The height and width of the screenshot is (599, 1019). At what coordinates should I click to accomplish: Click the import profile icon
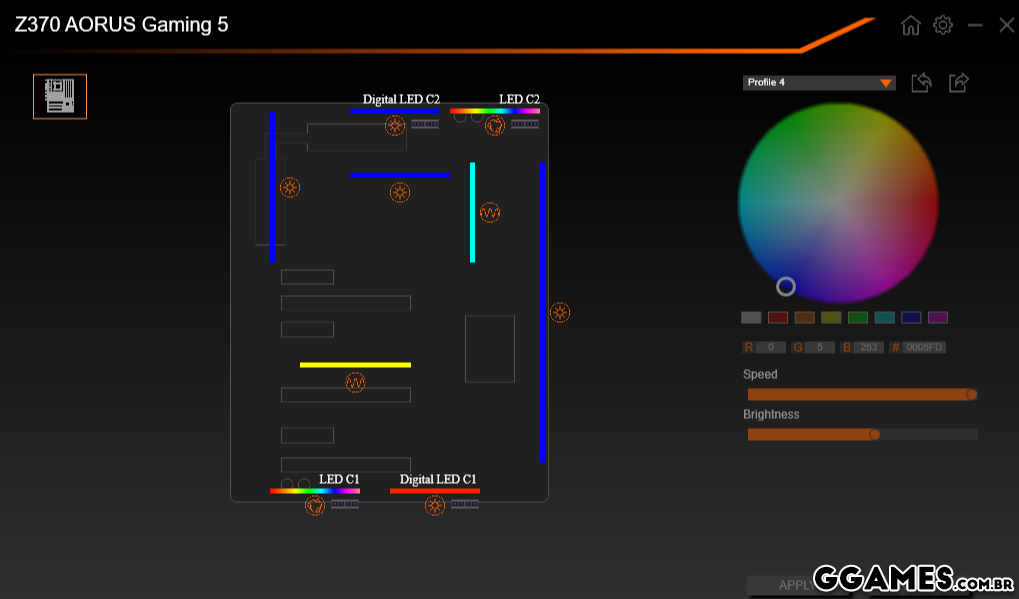921,83
